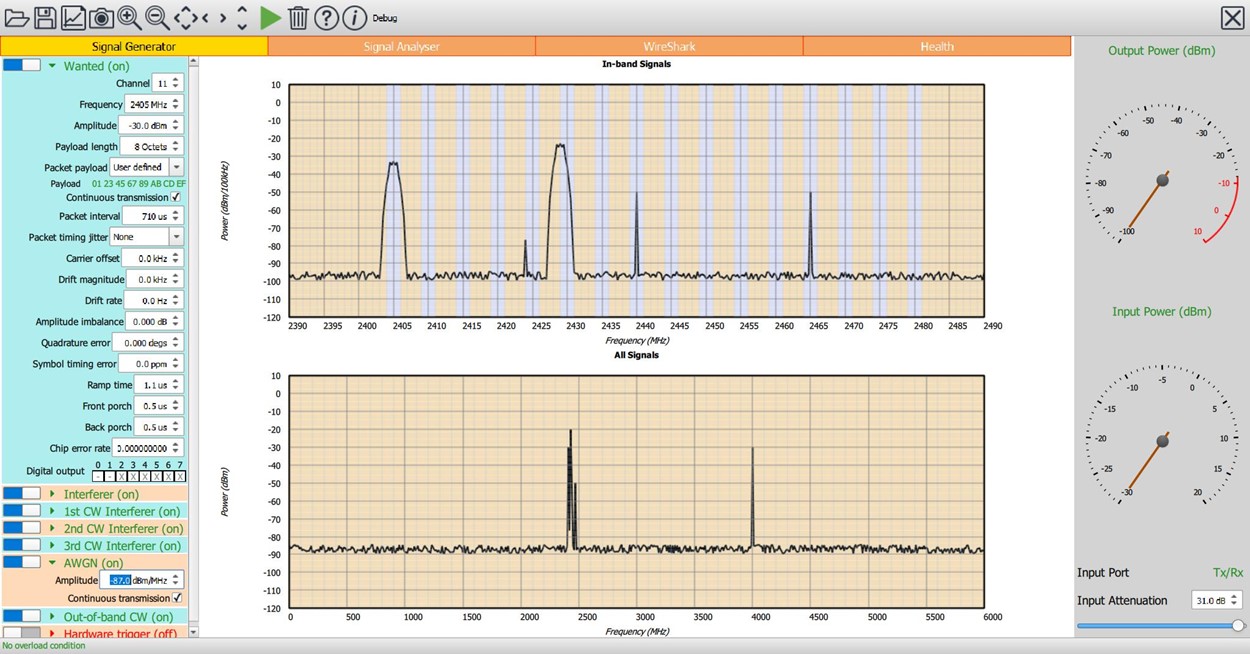Open the Packet payload dropdown

pos(176,167)
